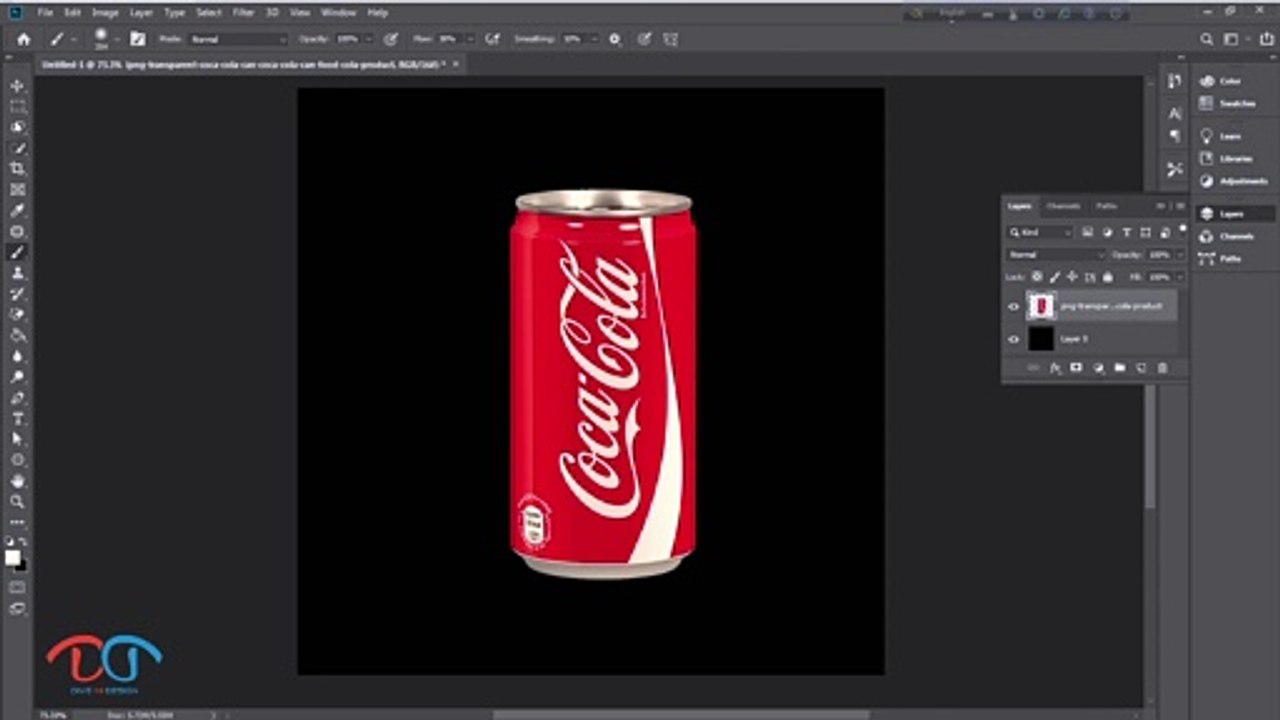Select the Zoom tool
Screen dimensions: 1280x720
(x=18, y=501)
